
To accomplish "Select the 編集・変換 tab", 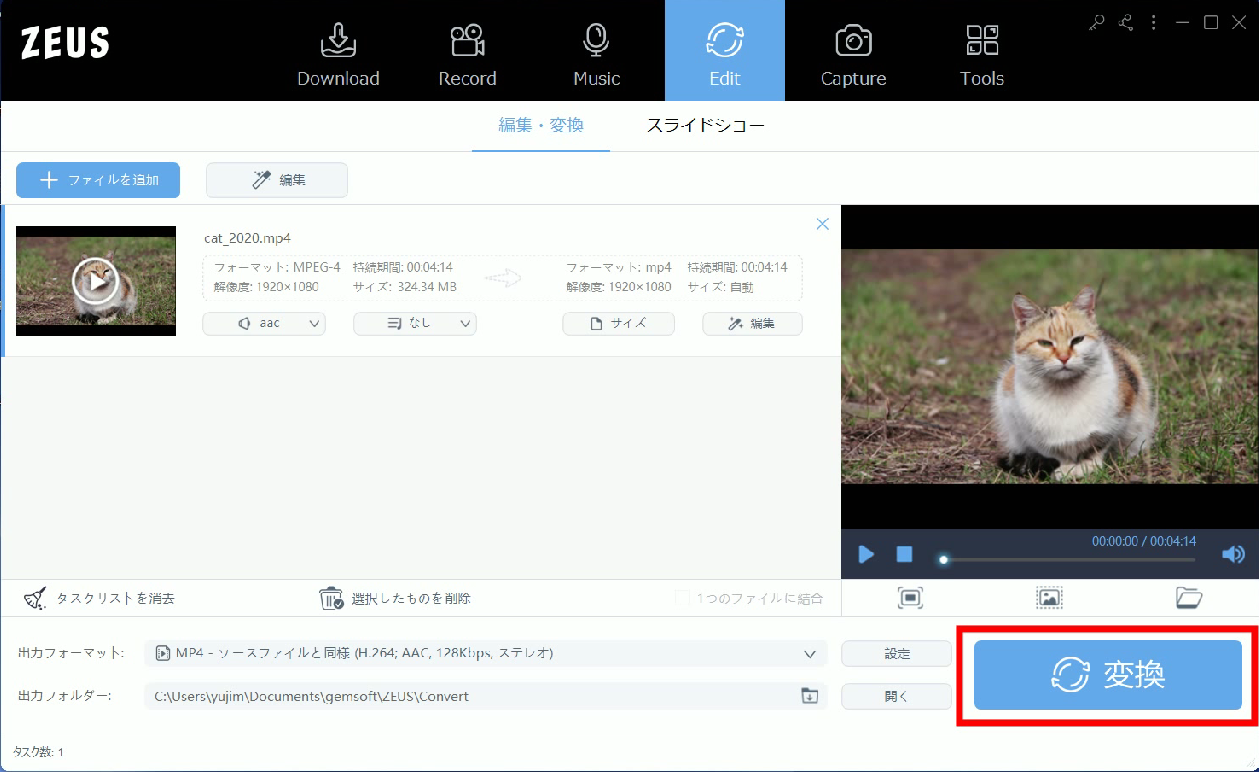I will pos(541,126).
